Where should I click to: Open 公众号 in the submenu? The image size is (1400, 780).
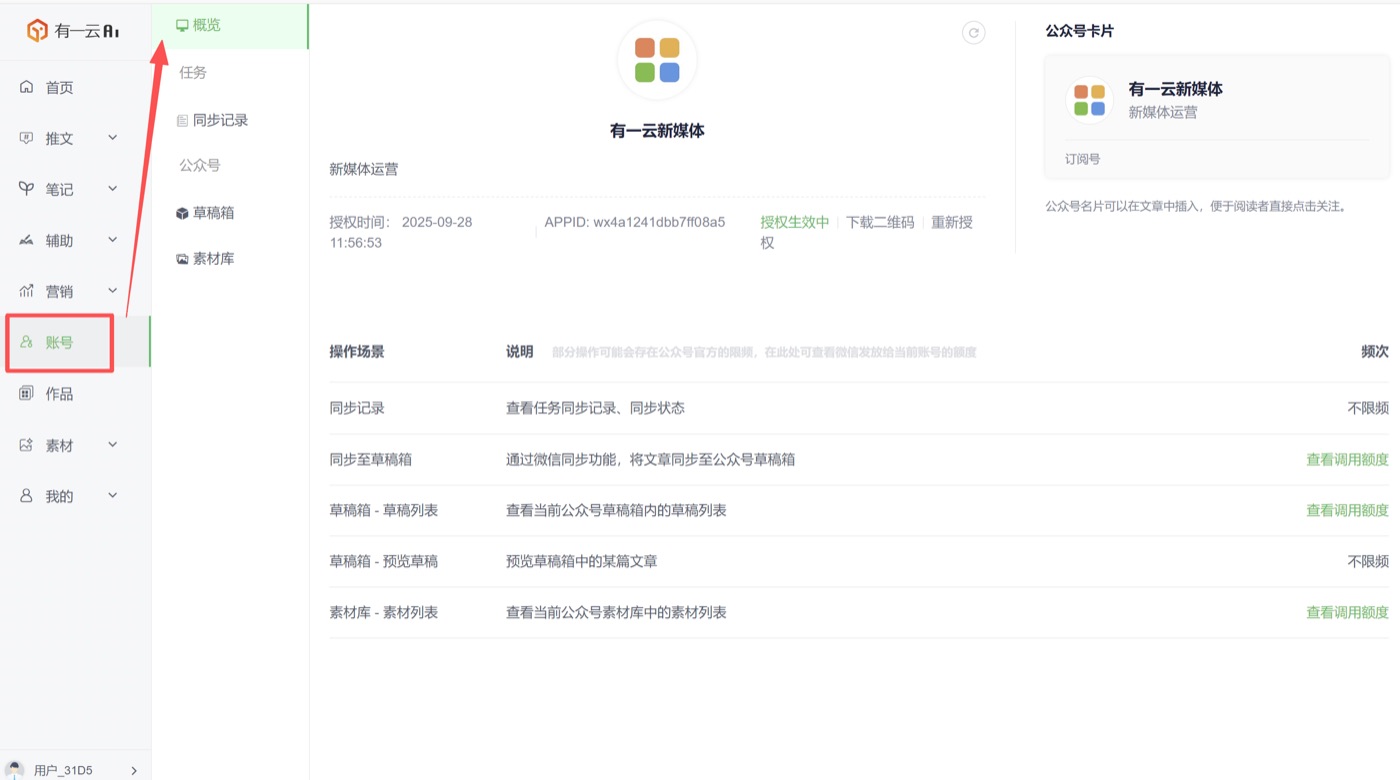[x=200, y=166]
